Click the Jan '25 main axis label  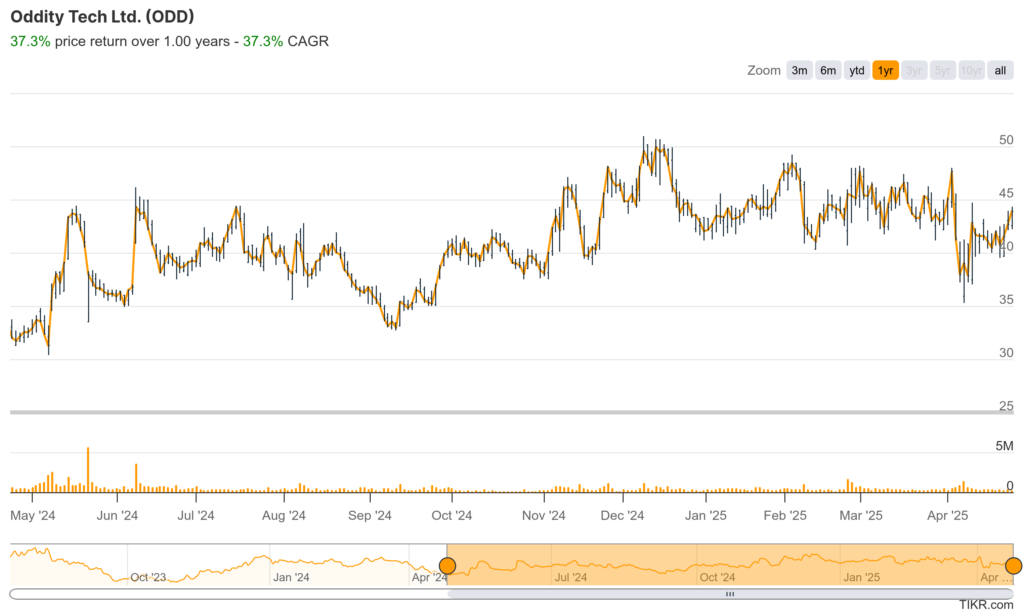click(705, 515)
